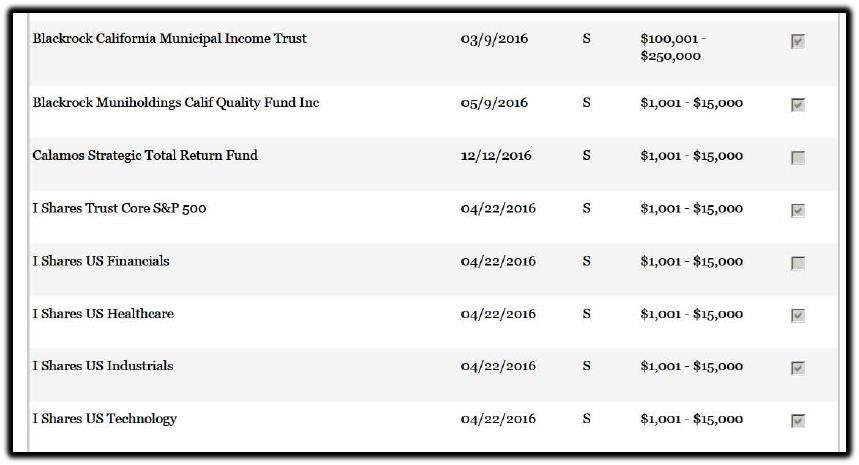Click Blackrock Muniholdings Calif Quality Fund Inc name
The width and height of the screenshot is (859, 465).
pos(176,103)
